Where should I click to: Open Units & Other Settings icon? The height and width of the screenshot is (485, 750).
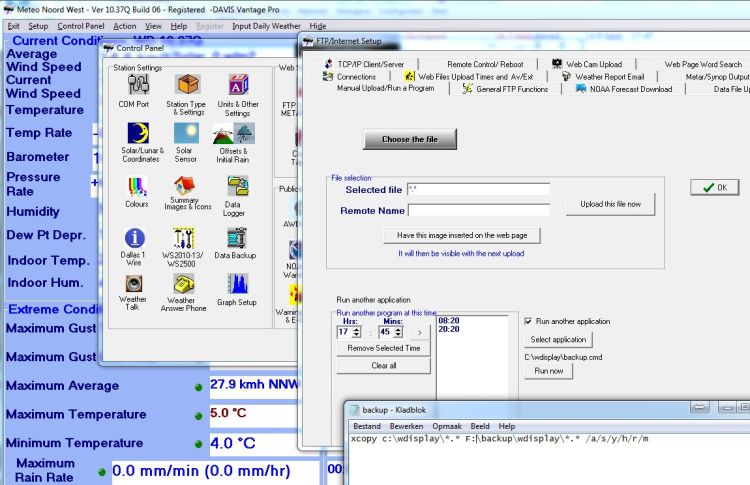(238, 85)
